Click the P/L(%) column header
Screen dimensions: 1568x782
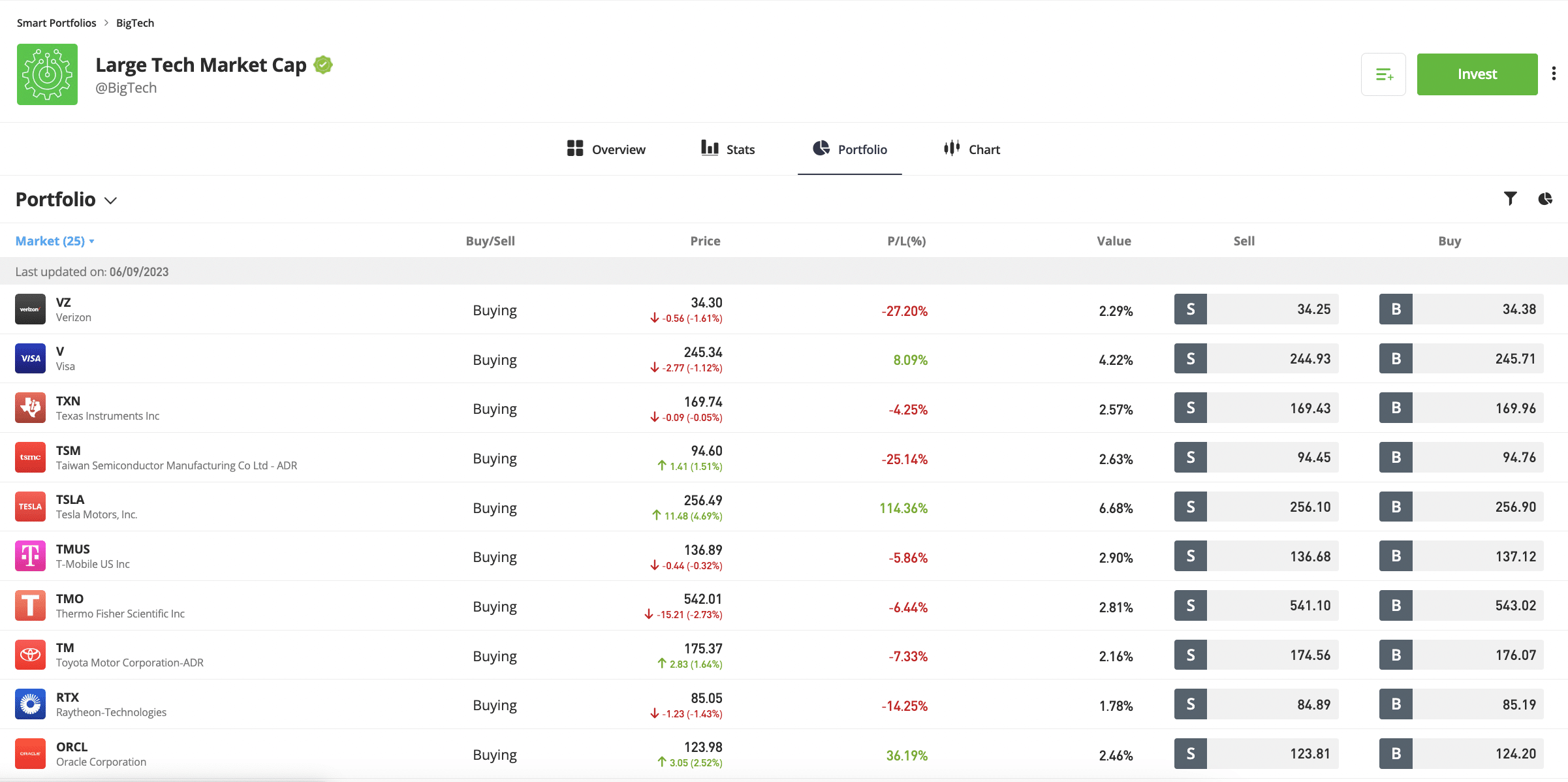pos(907,241)
